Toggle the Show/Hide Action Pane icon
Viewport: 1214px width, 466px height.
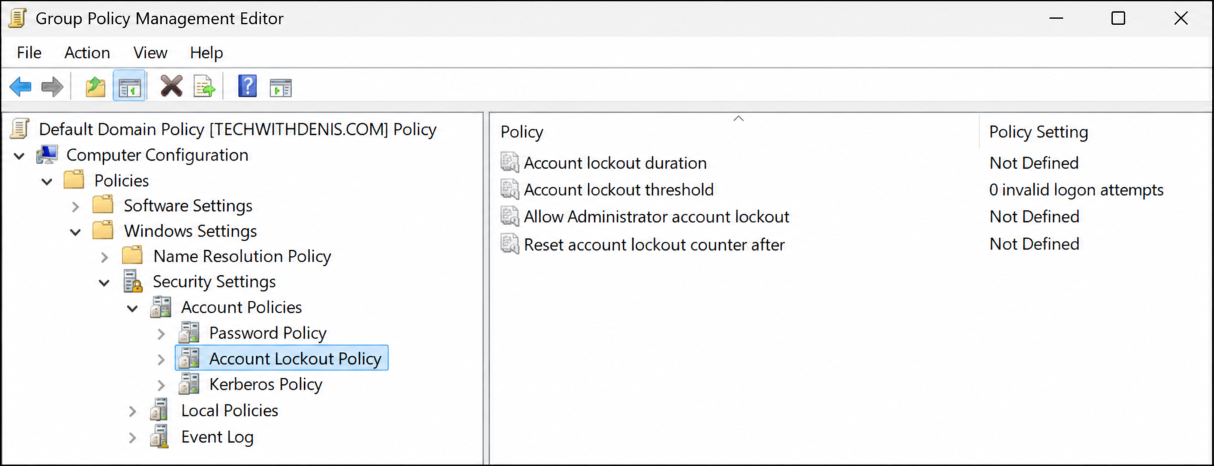coord(280,88)
